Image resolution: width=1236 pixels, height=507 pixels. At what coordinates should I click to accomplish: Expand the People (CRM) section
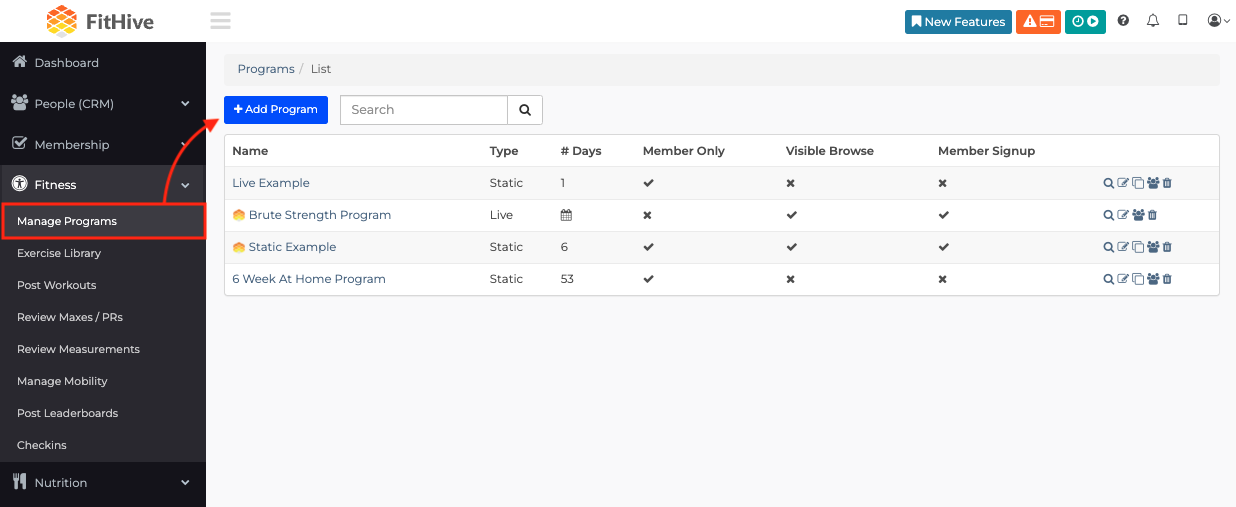pos(102,103)
